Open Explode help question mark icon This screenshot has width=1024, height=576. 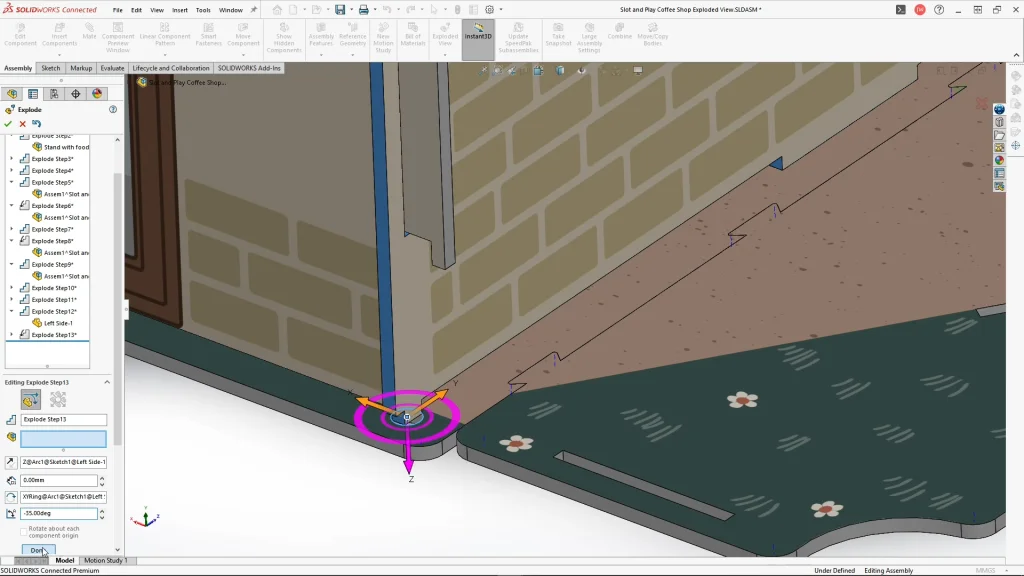[113, 110]
